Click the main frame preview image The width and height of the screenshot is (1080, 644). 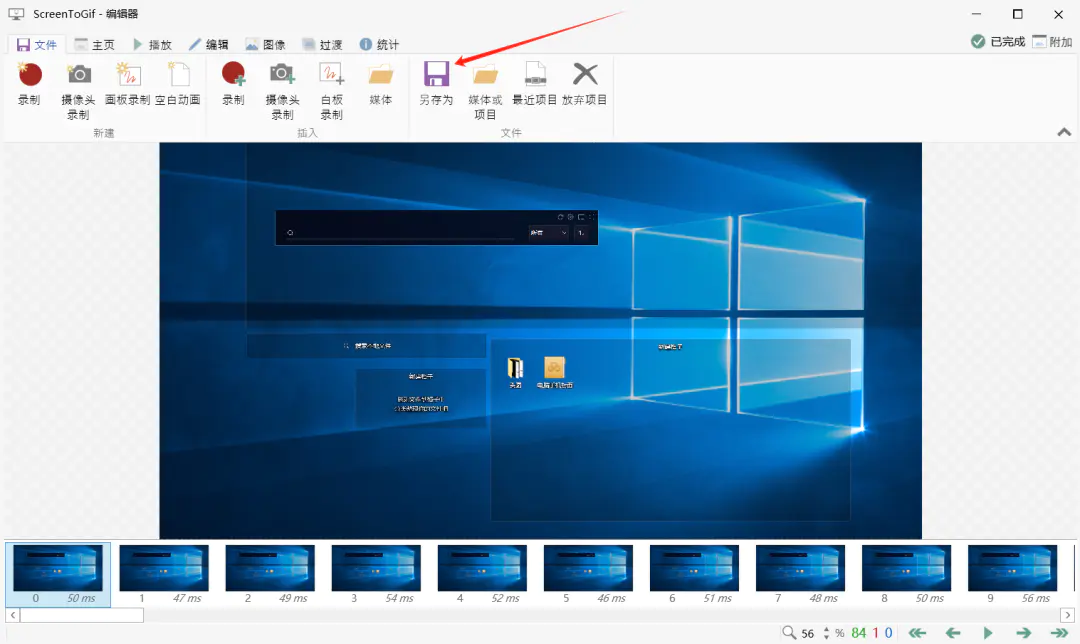[541, 340]
